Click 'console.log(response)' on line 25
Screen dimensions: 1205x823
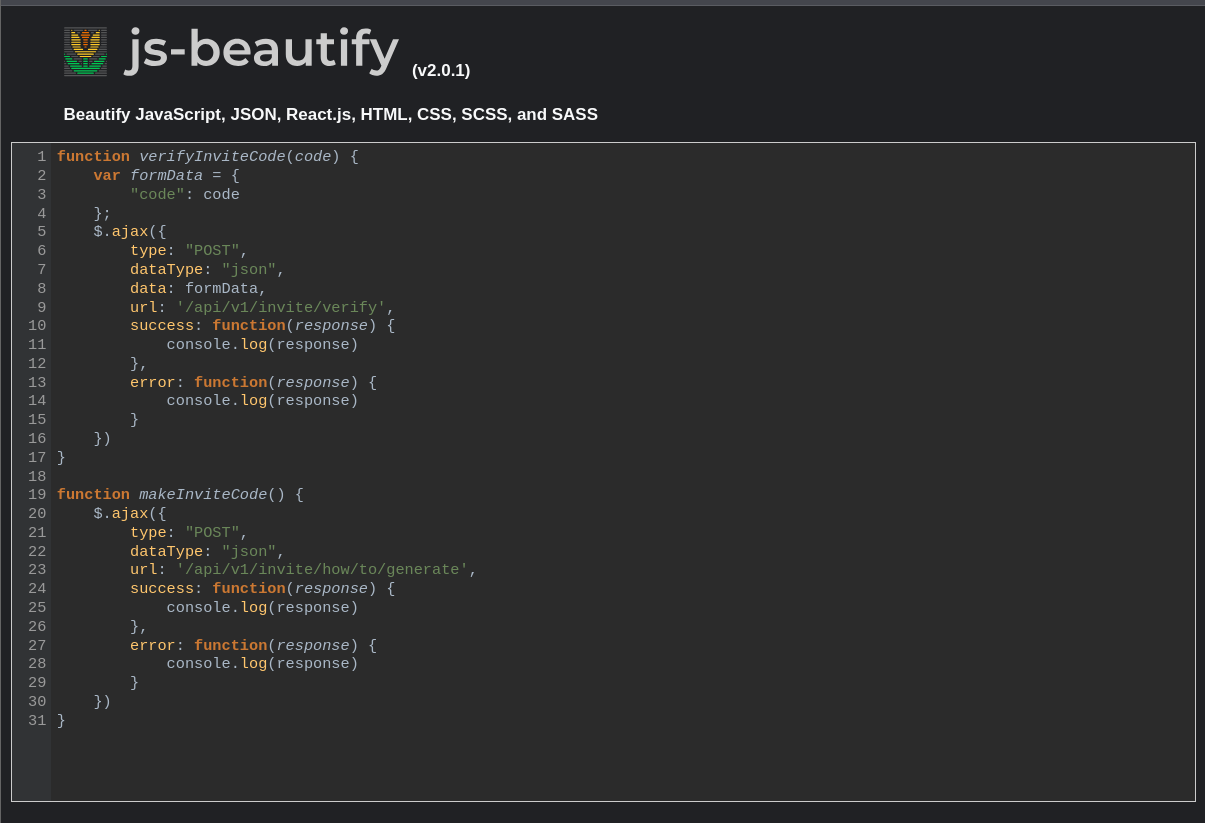pyautogui.click(x=262, y=608)
